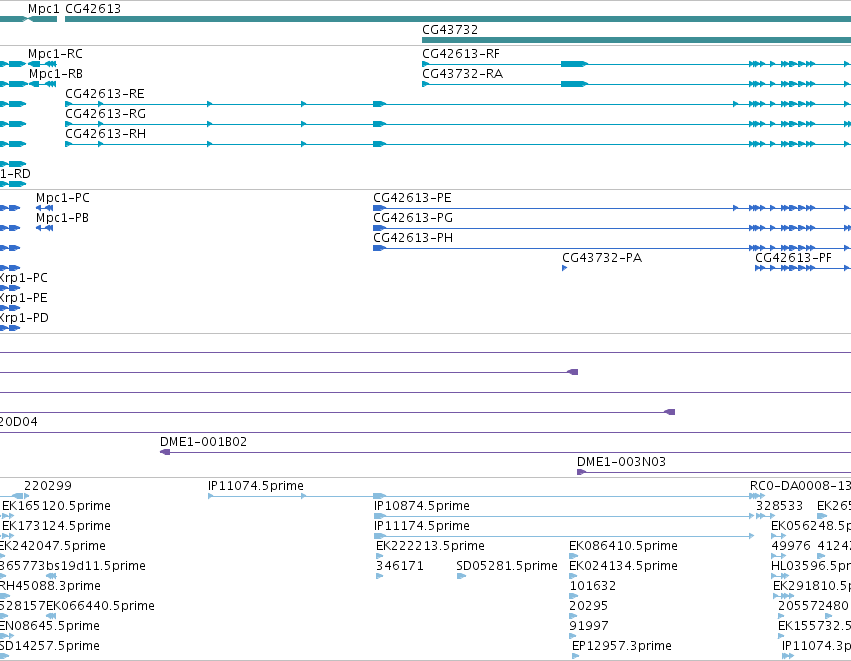Click the Krp1-PE label
The image size is (851, 661).
[23, 298]
